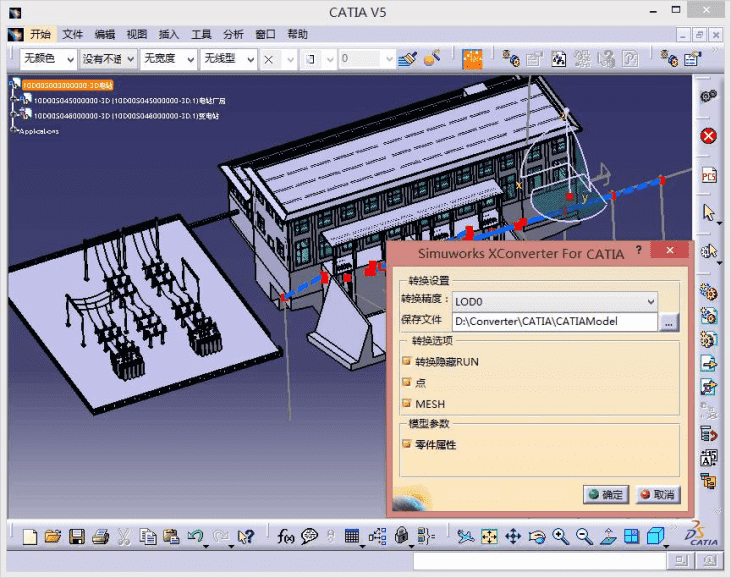Click the Painter brush icon
The image size is (731, 578).
click(x=407, y=59)
